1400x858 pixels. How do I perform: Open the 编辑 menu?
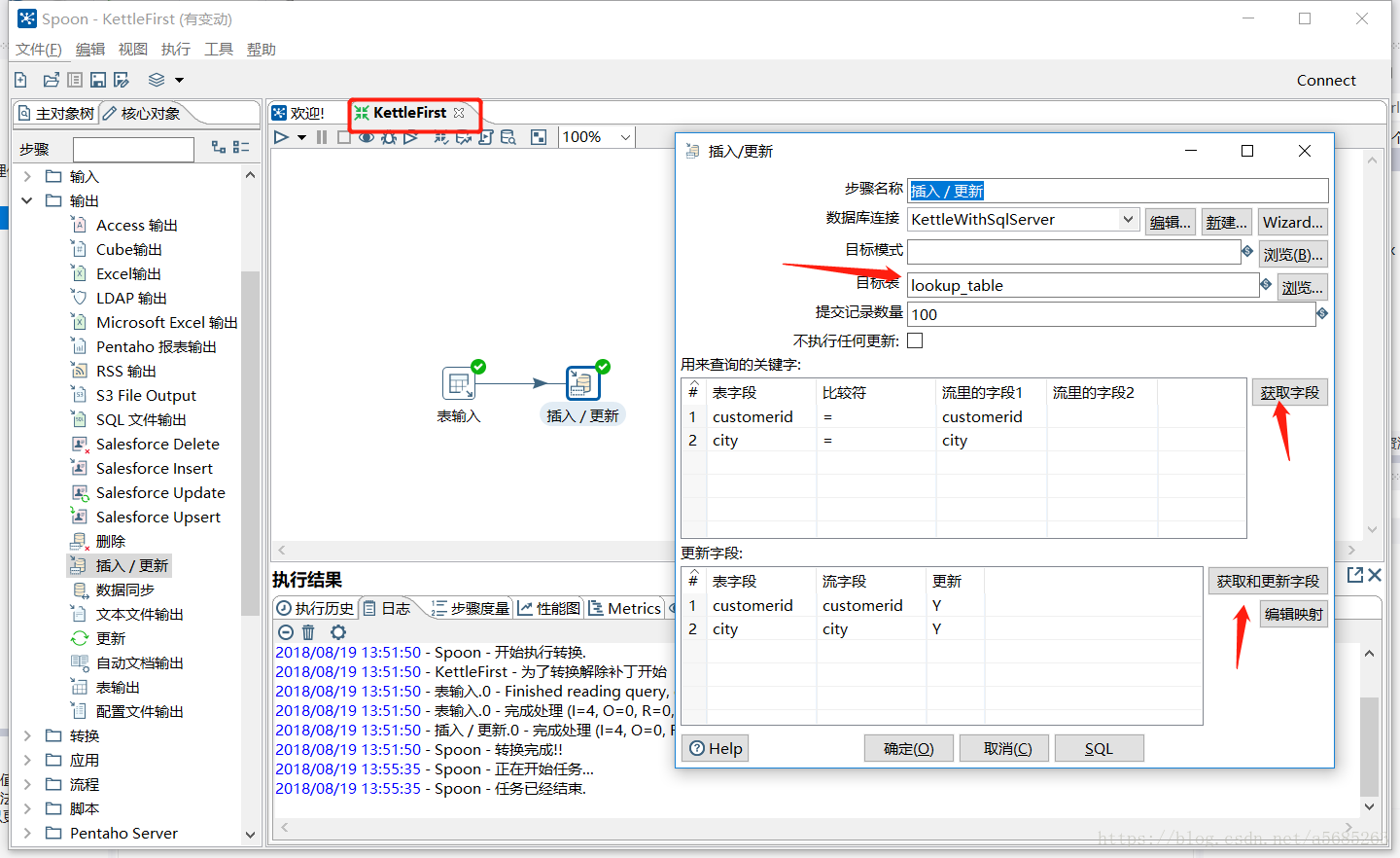(x=90, y=50)
